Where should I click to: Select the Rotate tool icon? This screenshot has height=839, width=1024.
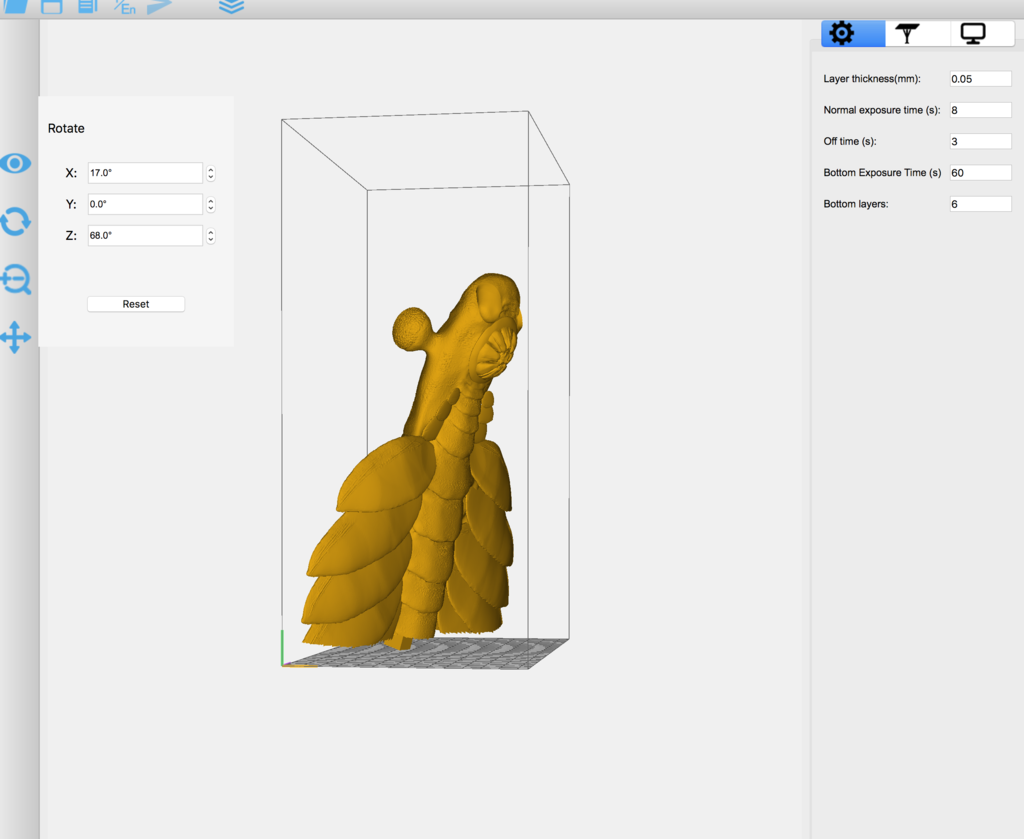pyautogui.click(x=16, y=221)
